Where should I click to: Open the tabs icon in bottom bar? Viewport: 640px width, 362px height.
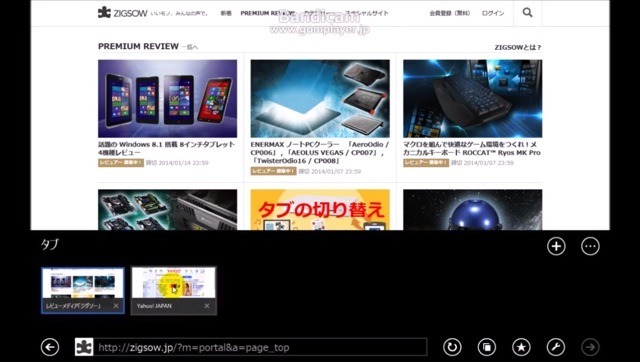pos(487,347)
